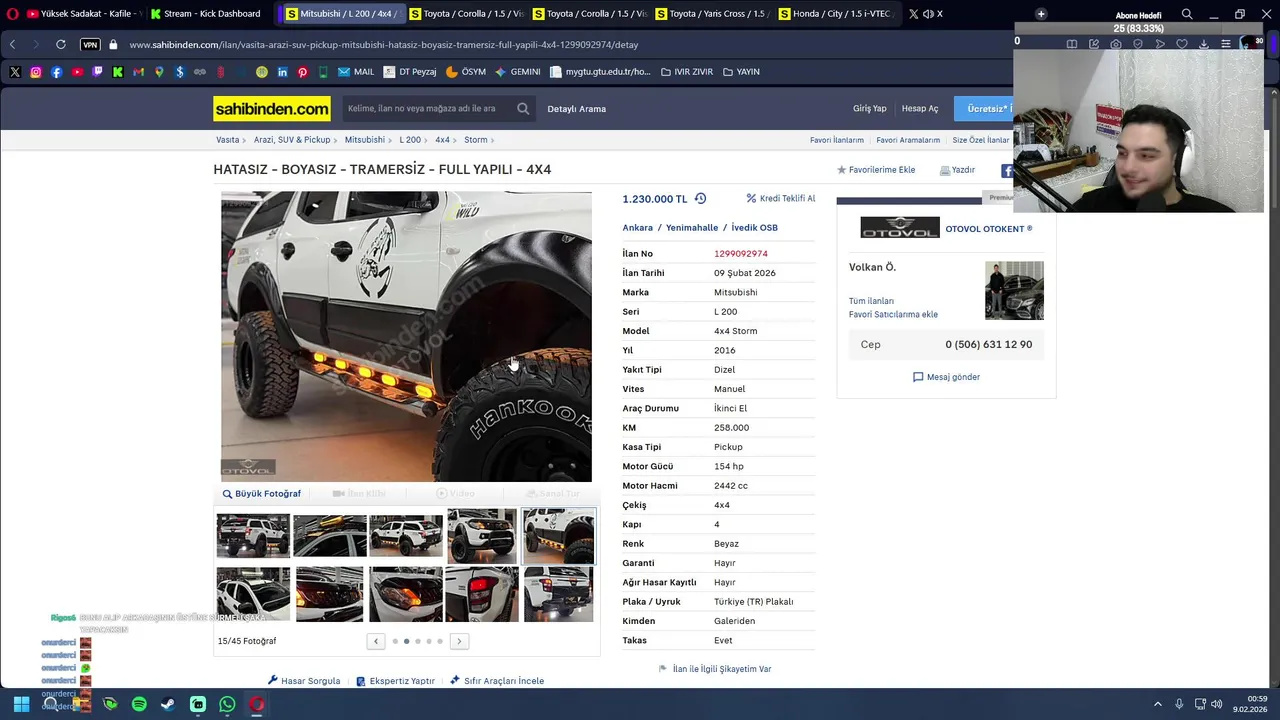The width and height of the screenshot is (1280, 720).
Task: Click Kredi Teklifi Al link
Action: 781,198
